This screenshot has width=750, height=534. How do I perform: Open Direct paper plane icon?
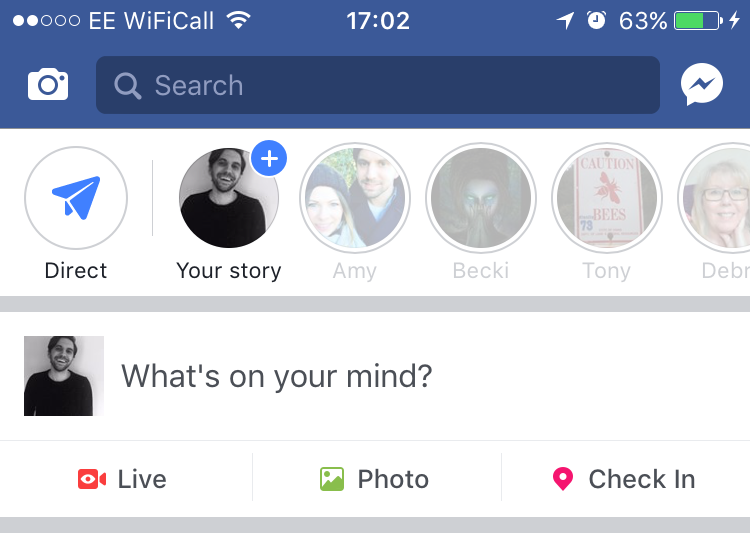coord(76,198)
